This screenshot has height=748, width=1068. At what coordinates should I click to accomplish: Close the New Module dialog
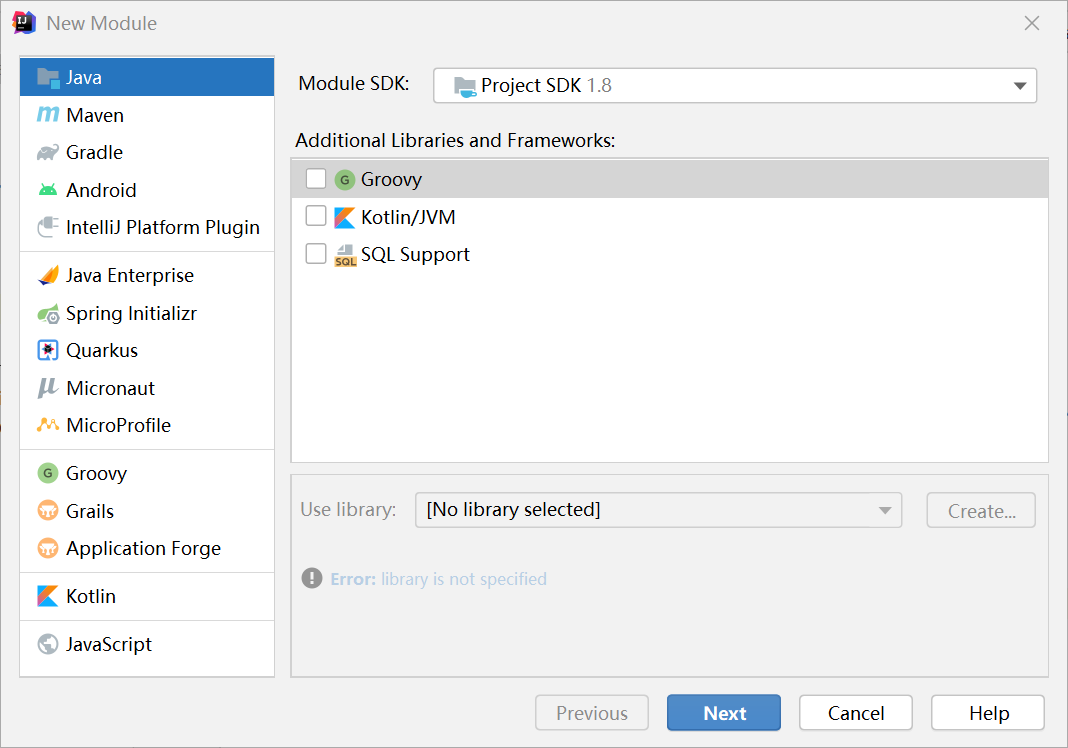pyautogui.click(x=1032, y=23)
